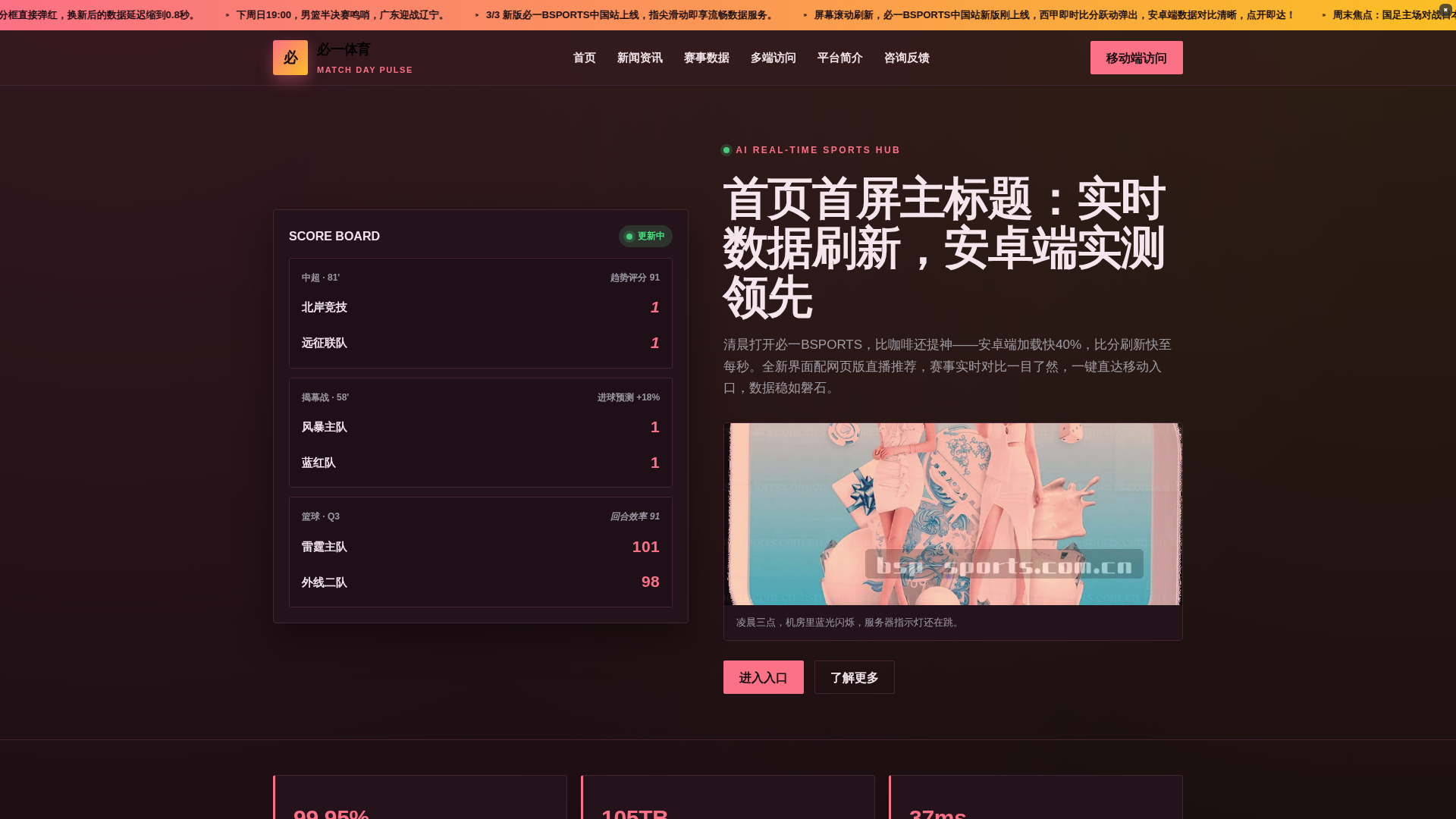Click 趋势评分 91 label
The image size is (1456, 819).
tap(635, 278)
